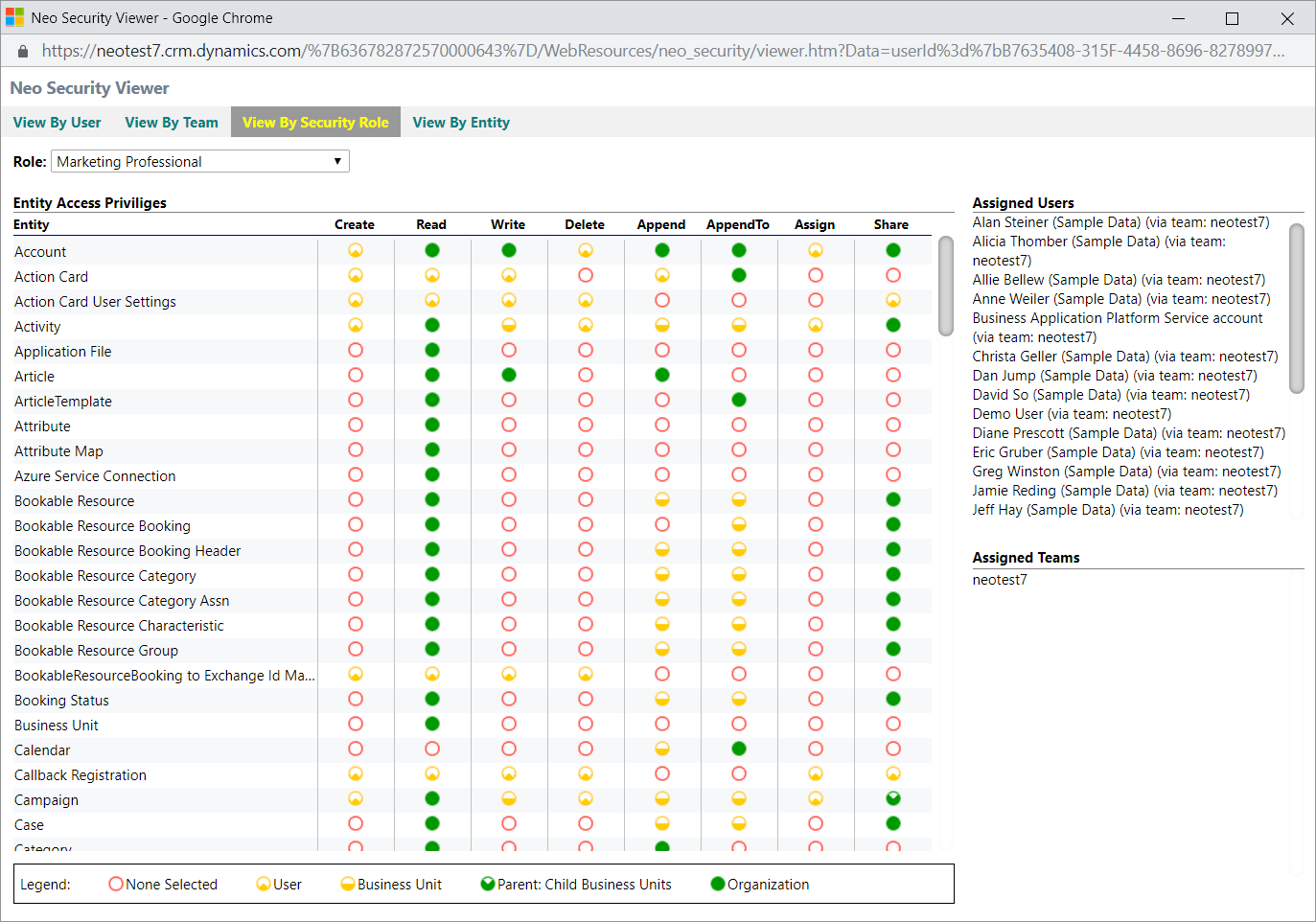
Task: Click None Selected legend icon
Action: [116, 884]
